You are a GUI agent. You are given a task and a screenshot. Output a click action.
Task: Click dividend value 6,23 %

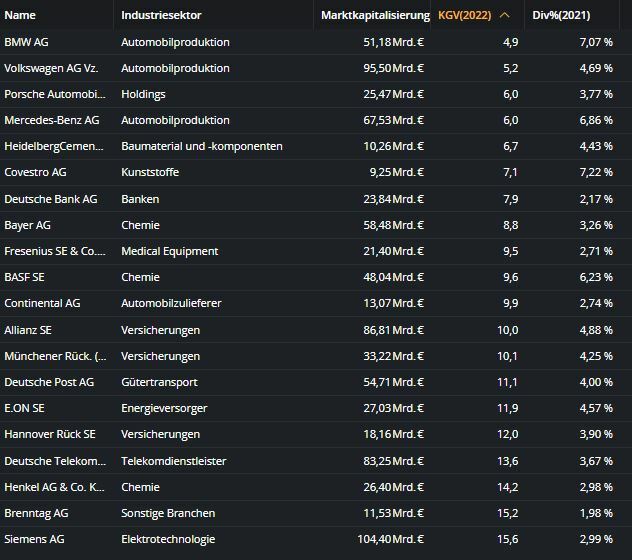pos(596,277)
